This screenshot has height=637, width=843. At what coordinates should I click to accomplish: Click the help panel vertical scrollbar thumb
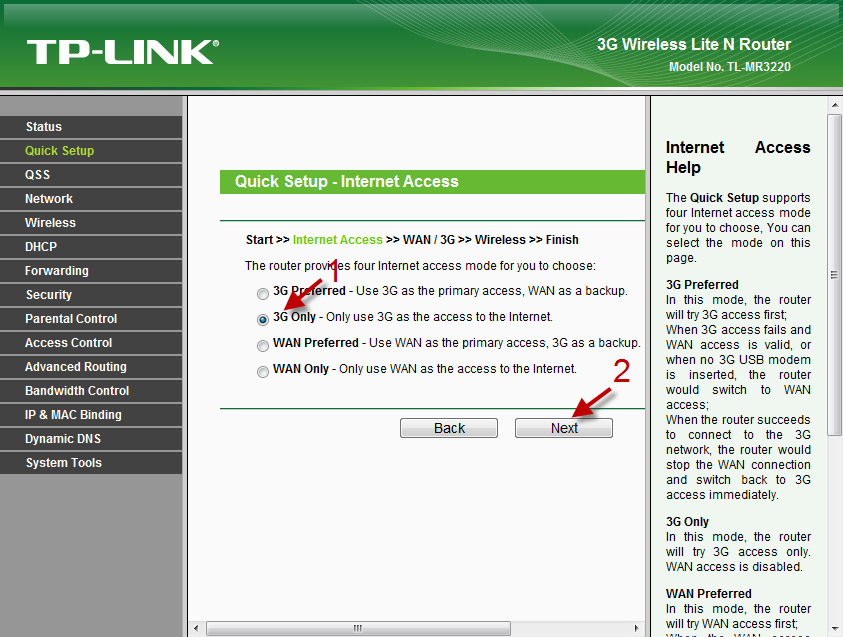tap(834, 275)
